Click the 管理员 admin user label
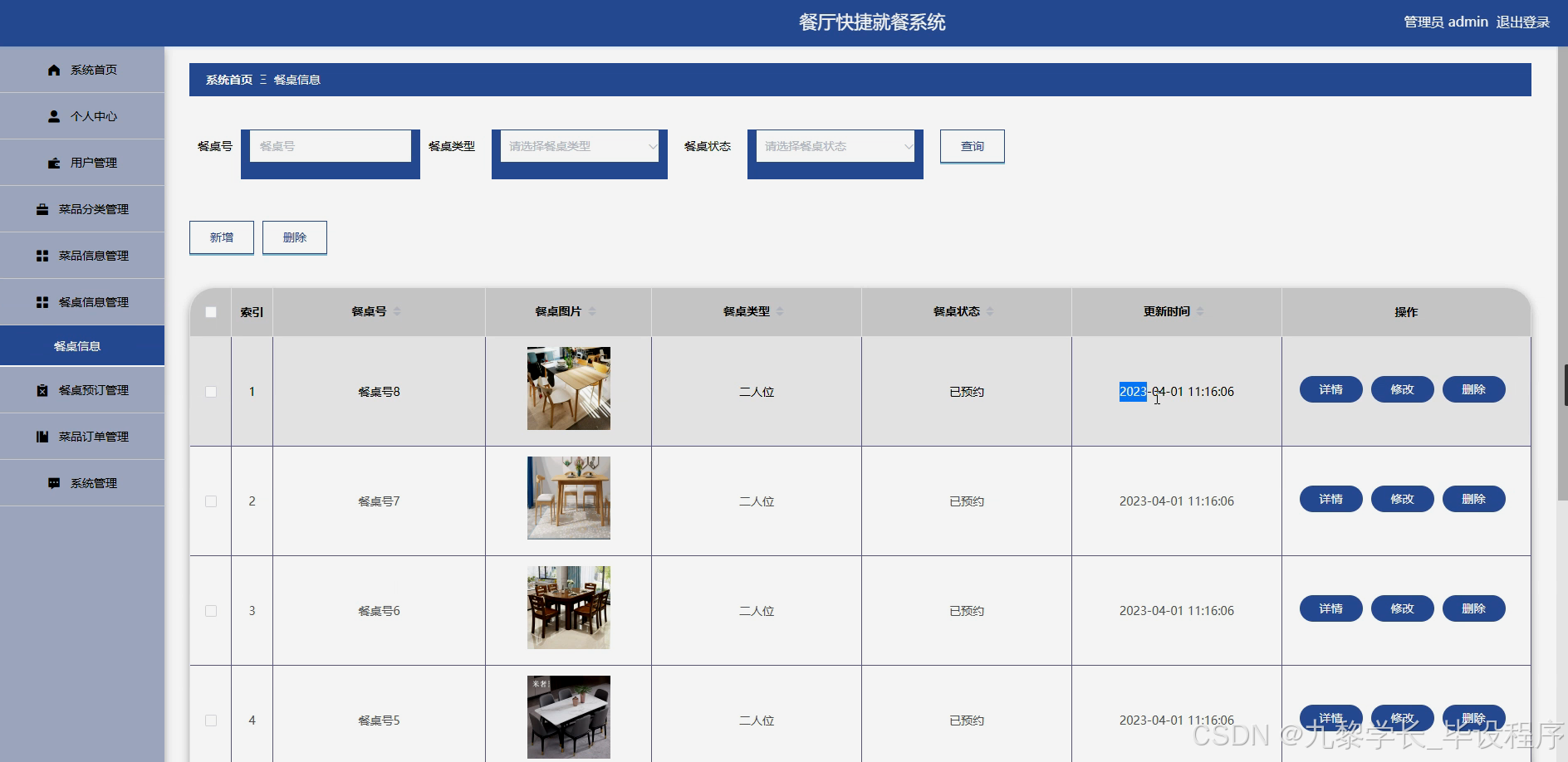The image size is (1568, 762). tap(1446, 22)
